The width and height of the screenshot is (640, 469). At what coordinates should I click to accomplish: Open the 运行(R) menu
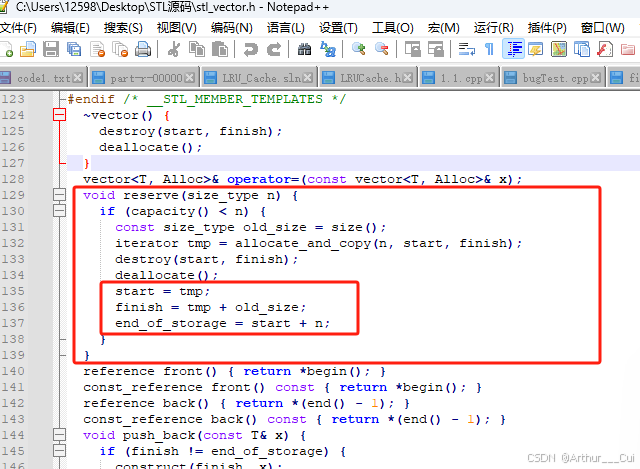[x=493, y=28]
